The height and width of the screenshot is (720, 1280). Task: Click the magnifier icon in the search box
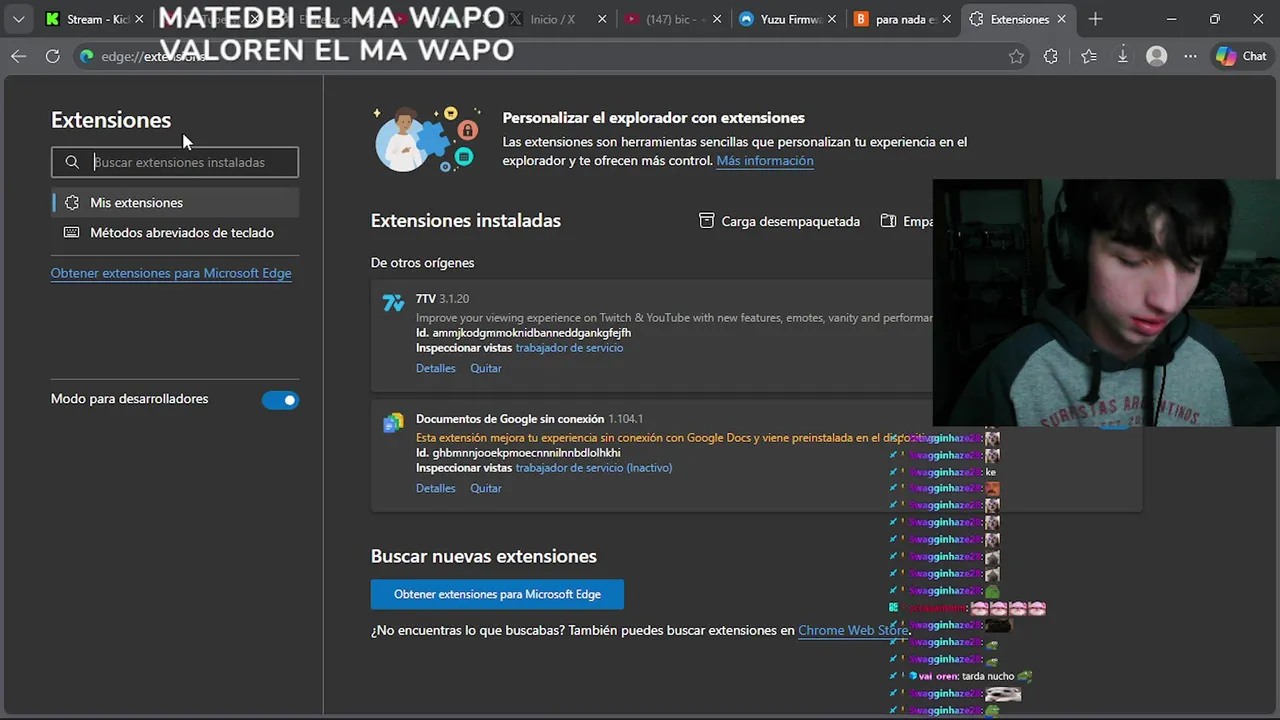[x=72, y=162]
